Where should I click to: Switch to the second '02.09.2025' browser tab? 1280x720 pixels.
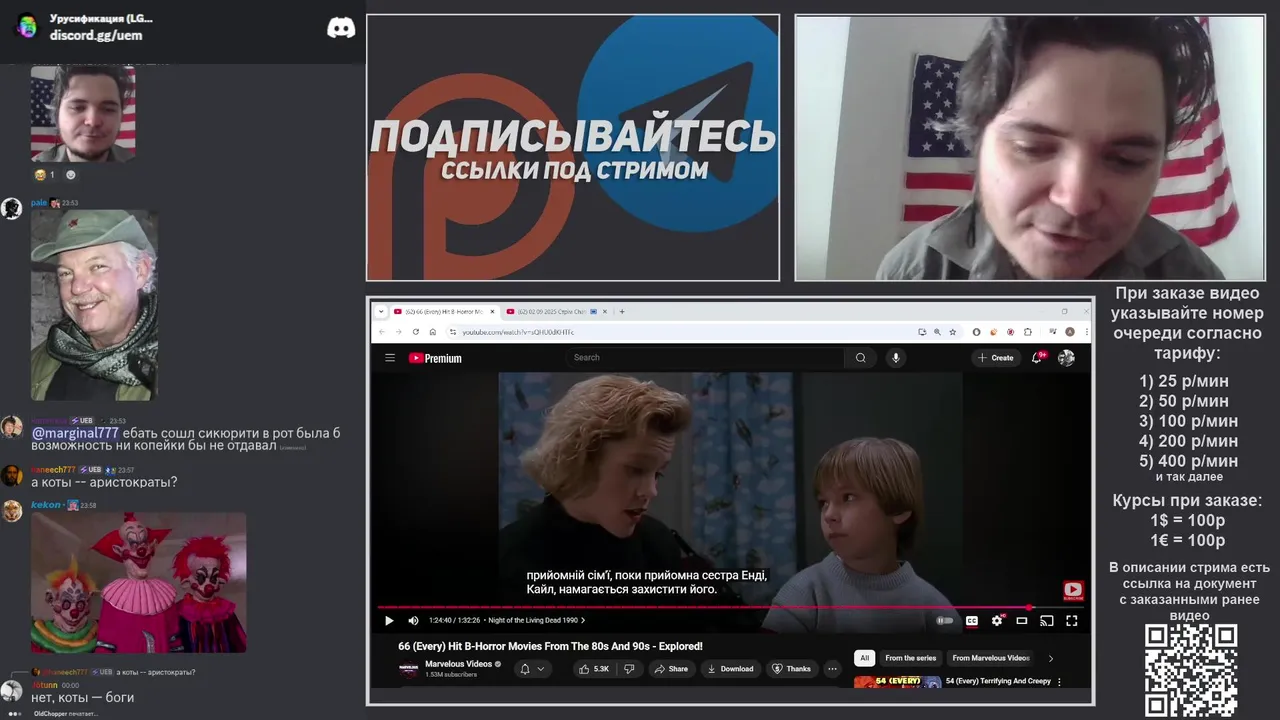555,311
